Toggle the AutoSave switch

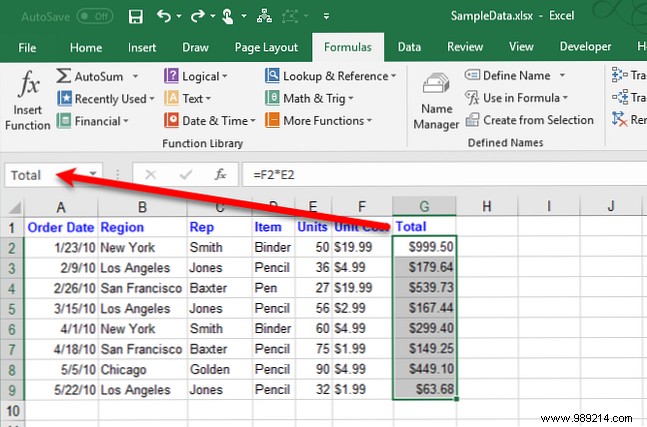(x=95, y=17)
